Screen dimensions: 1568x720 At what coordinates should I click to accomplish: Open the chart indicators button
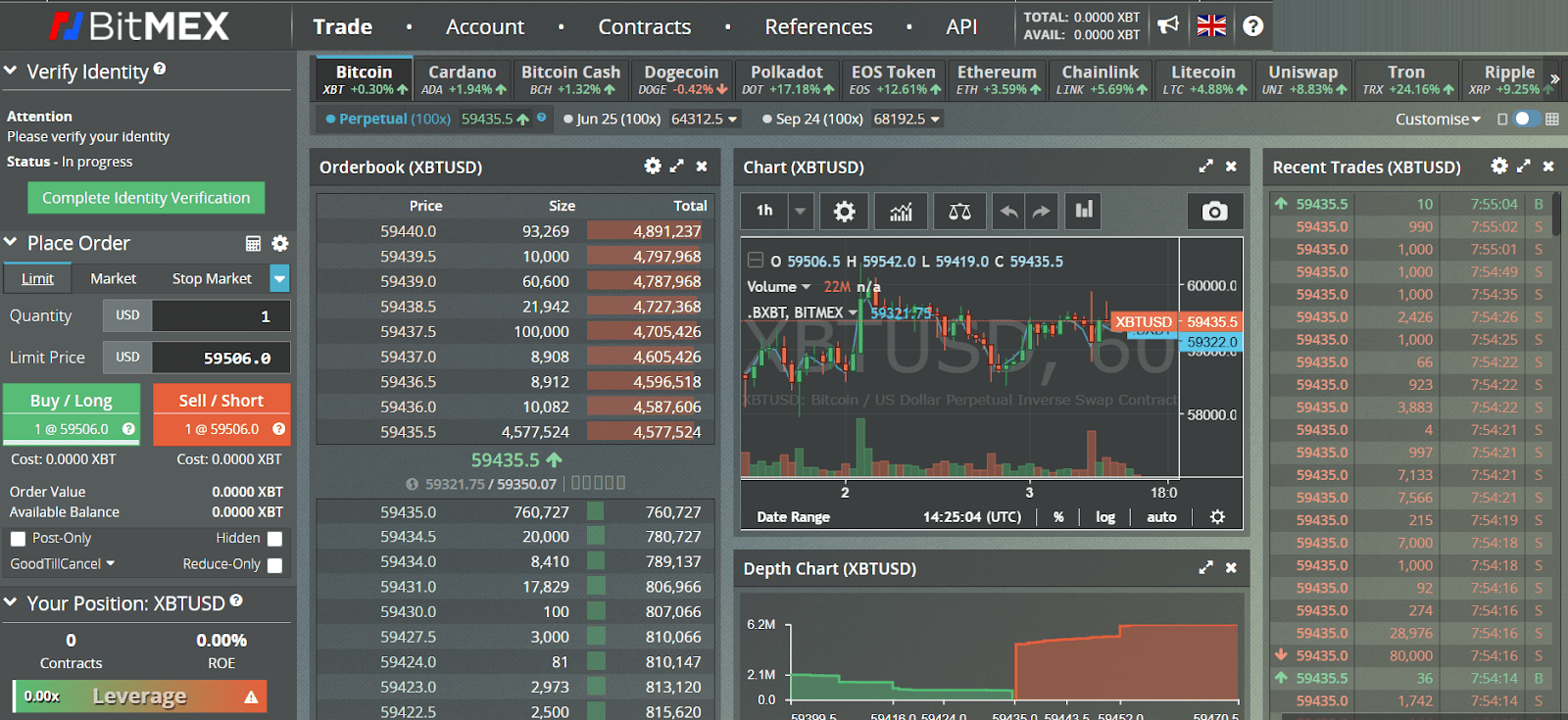pyautogui.click(x=901, y=211)
